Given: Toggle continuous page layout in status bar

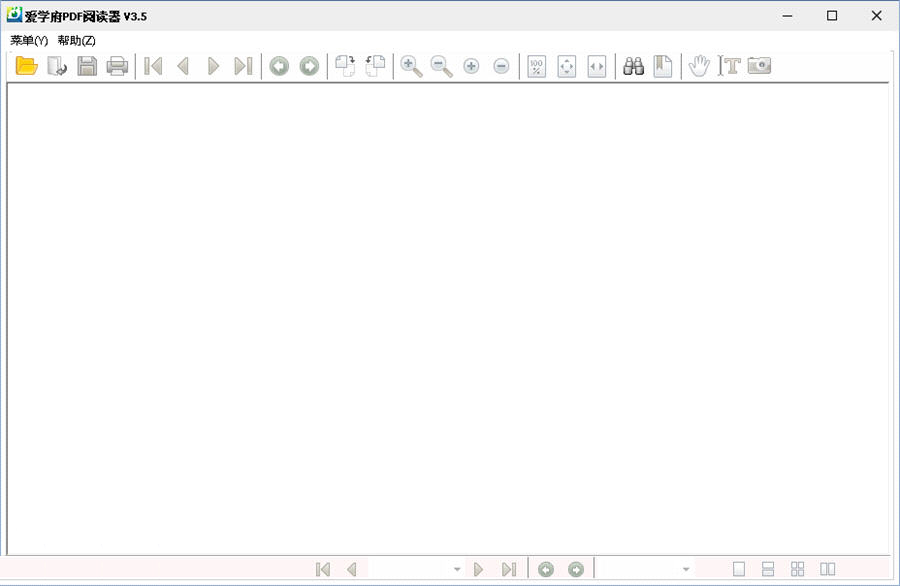Looking at the screenshot, I should [x=768, y=569].
